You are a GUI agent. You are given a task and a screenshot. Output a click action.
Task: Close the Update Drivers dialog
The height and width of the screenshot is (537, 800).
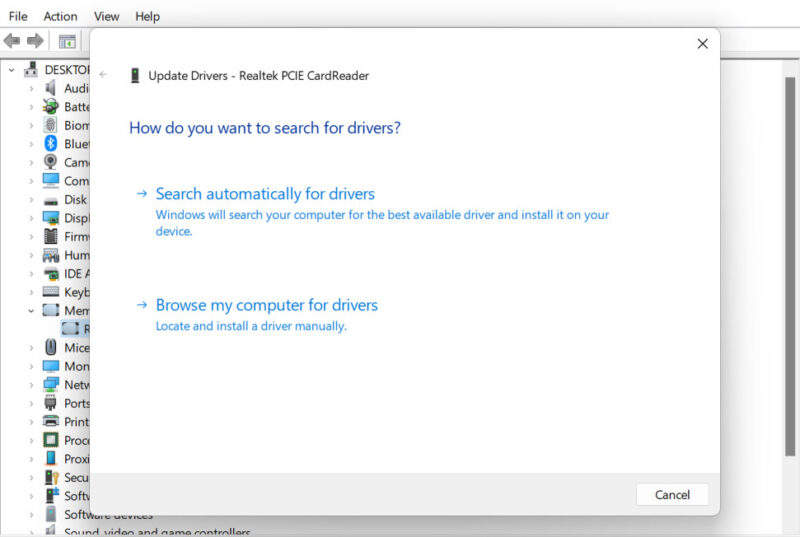703,44
